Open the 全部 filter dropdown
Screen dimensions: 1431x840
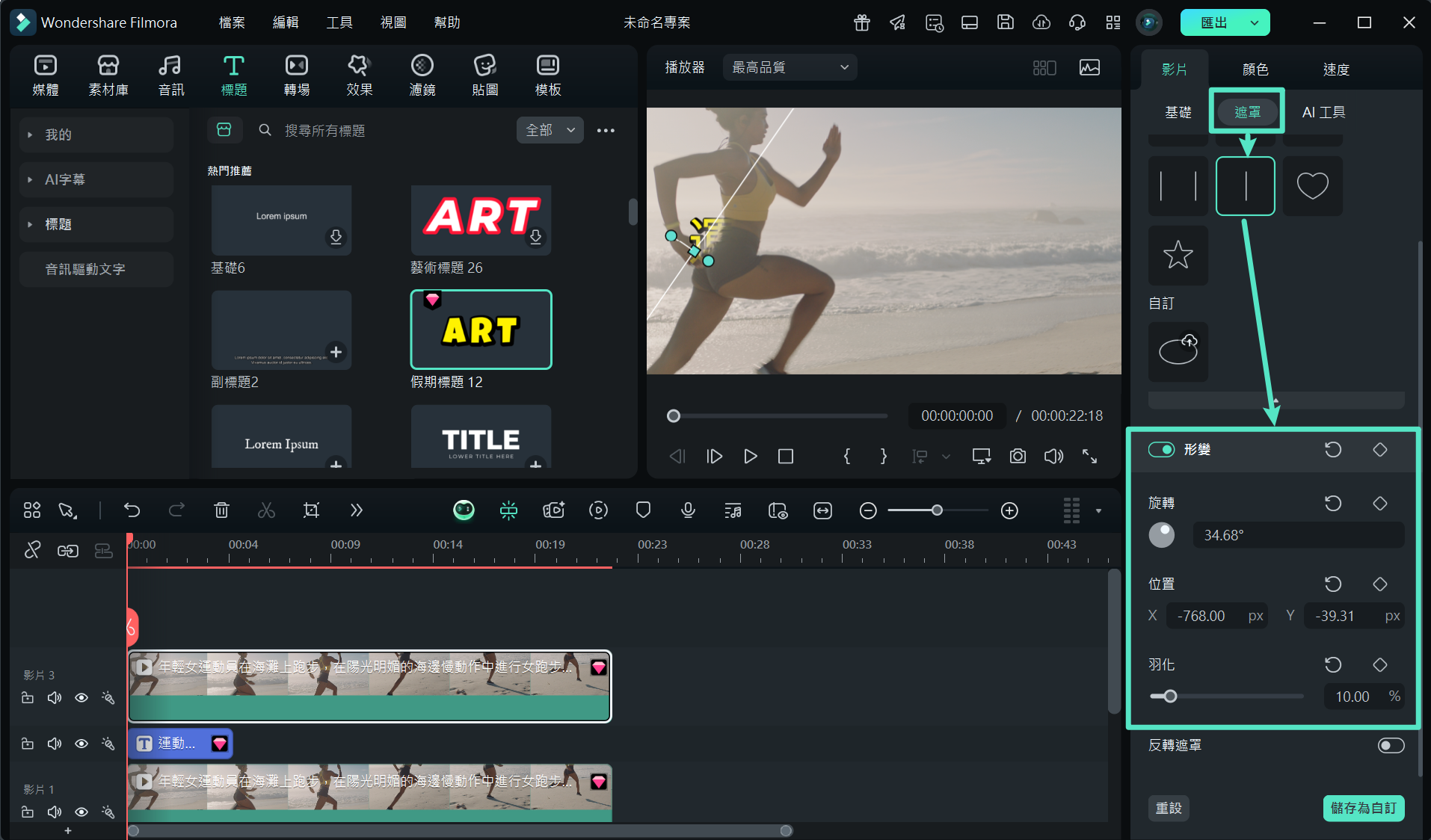[550, 130]
